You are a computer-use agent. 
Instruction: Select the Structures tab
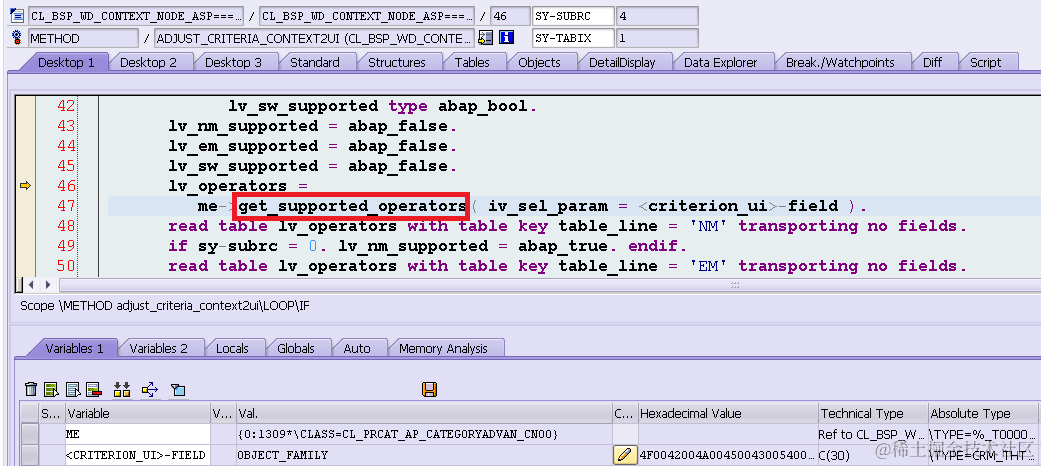point(397,62)
